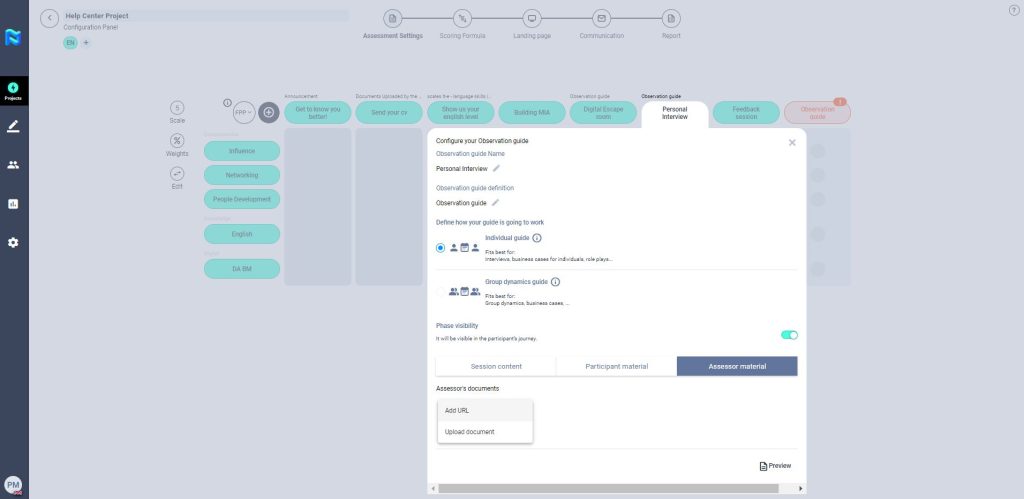Switch to the Session content tab

pos(496,366)
